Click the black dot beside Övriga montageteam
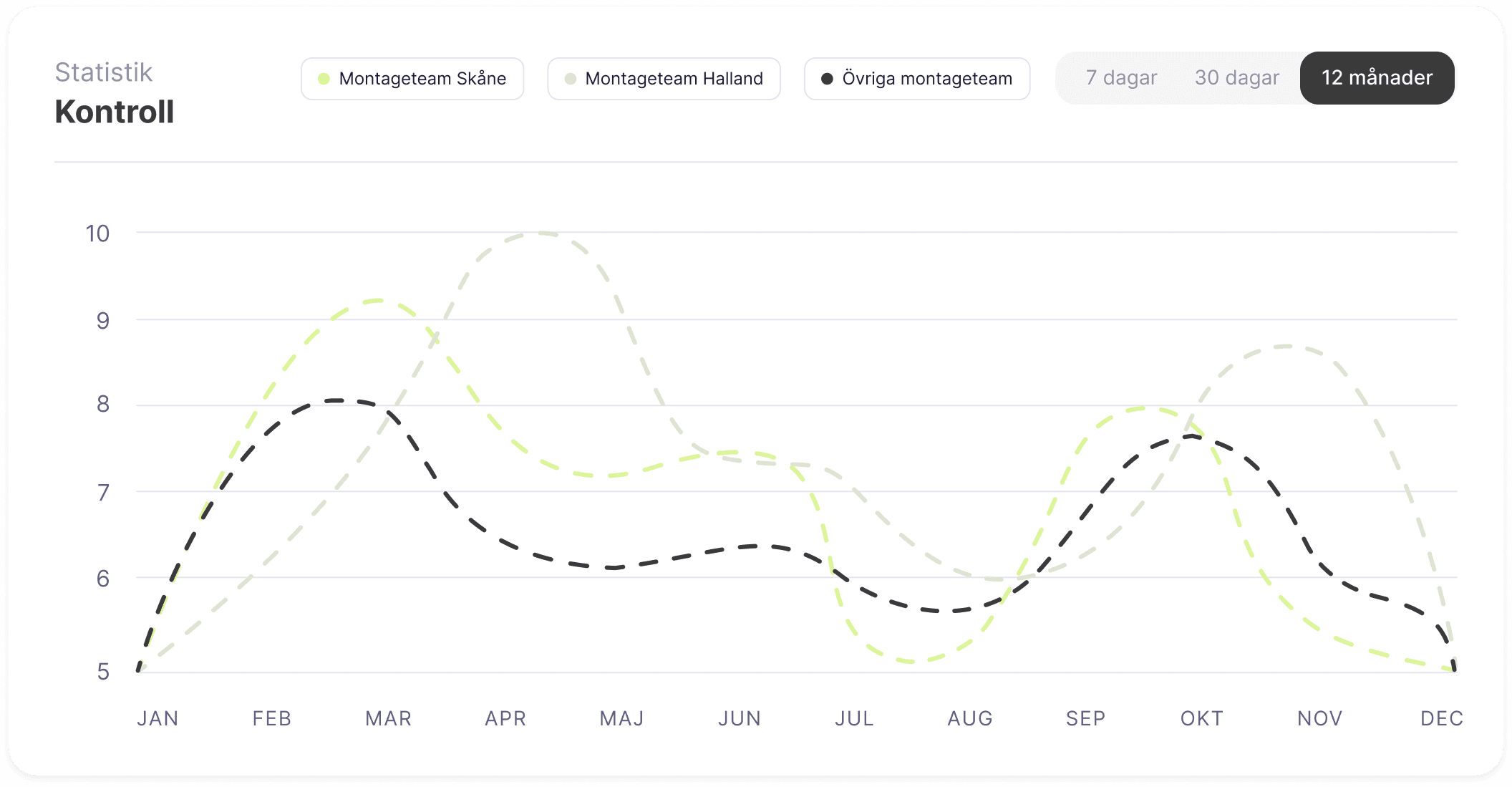1512x787 pixels. point(827,79)
